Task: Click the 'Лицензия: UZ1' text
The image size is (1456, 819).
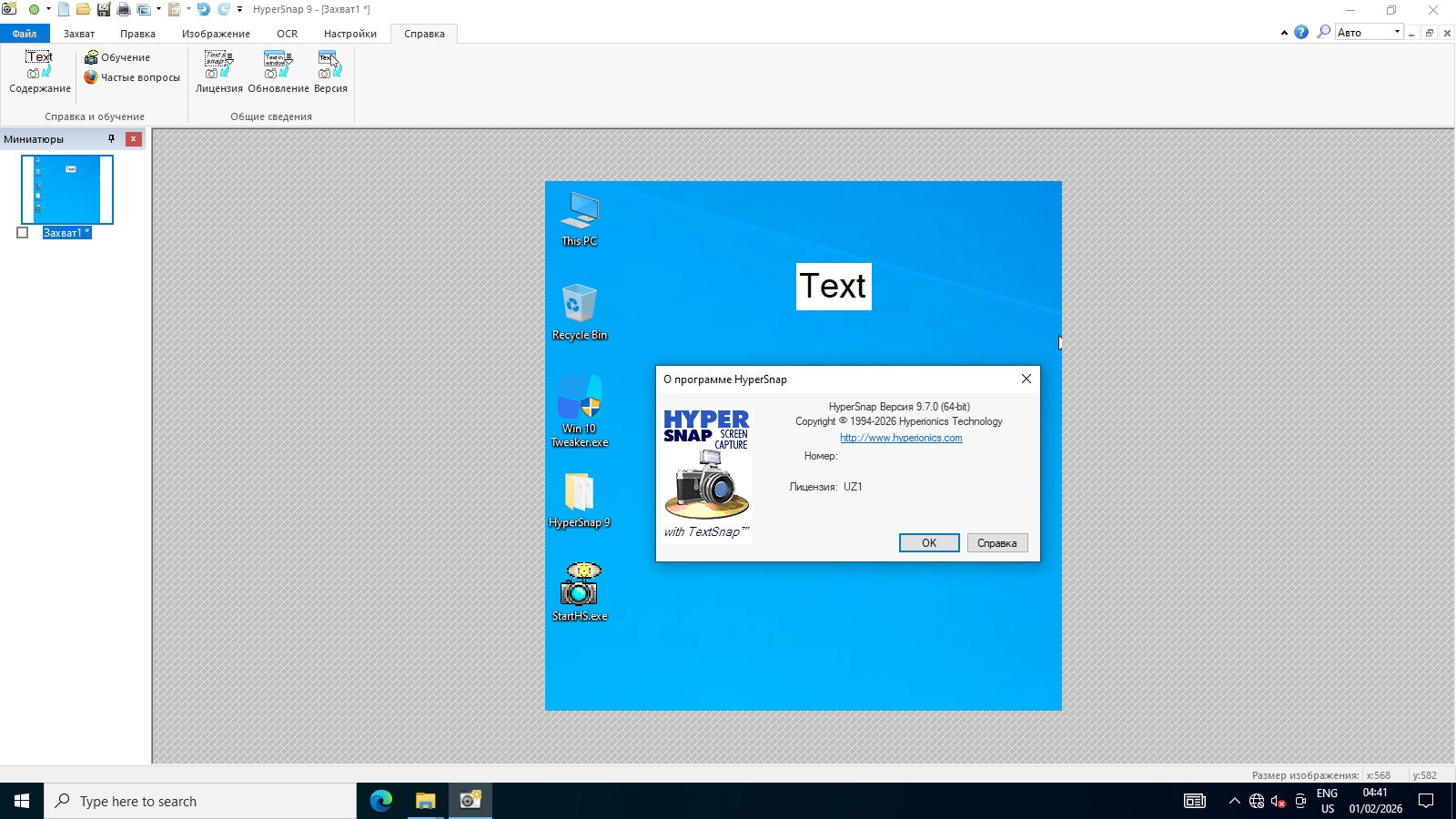Action: [825, 487]
